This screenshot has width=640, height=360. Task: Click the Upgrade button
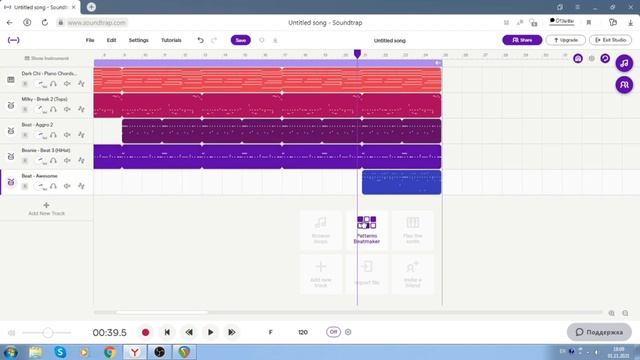pos(565,40)
